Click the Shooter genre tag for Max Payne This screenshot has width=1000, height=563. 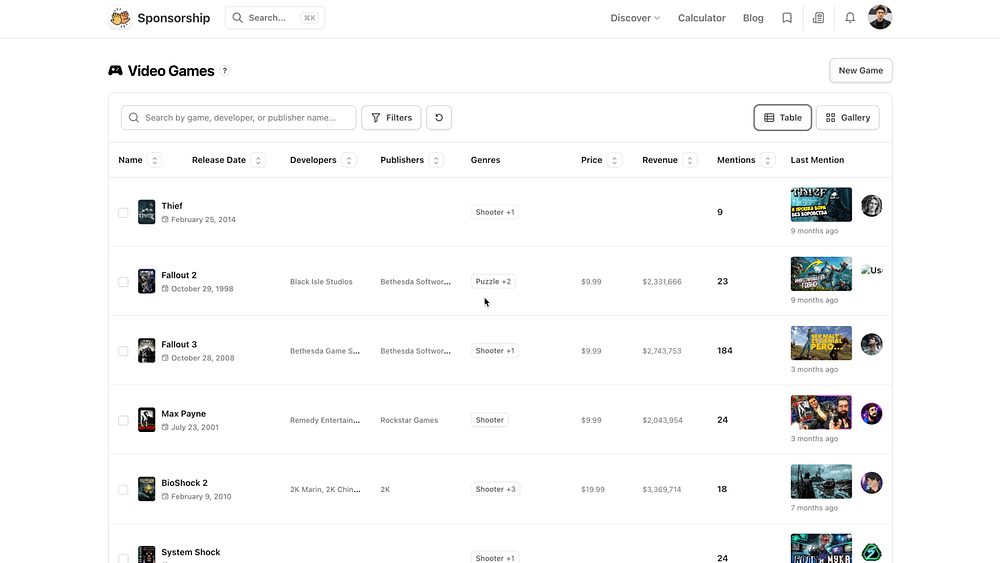point(489,420)
